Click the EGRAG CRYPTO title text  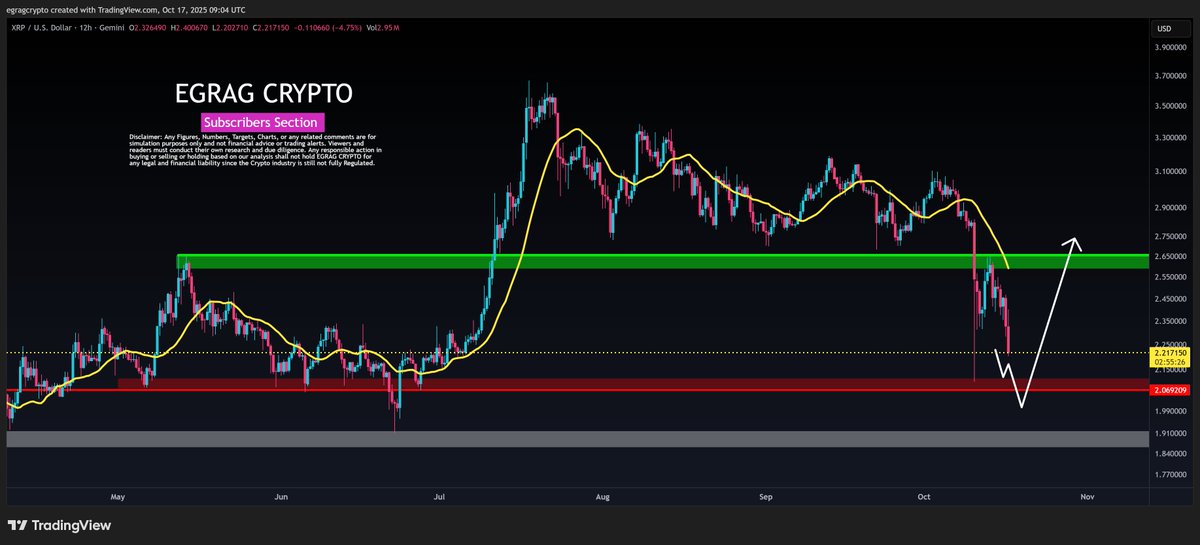point(258,94)
